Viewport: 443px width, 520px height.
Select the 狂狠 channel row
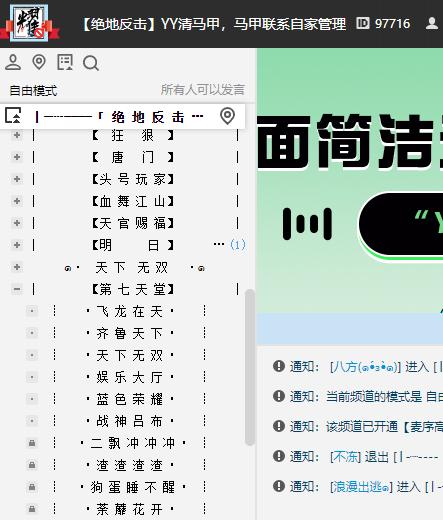pos(133,135)
